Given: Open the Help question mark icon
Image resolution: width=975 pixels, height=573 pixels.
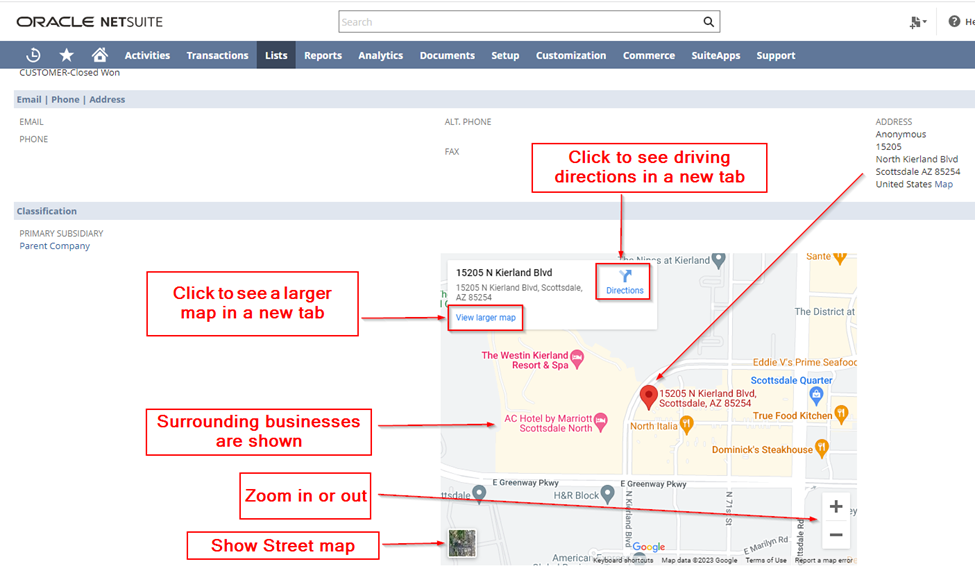Looking at the screenshot, I should [954, 22].
